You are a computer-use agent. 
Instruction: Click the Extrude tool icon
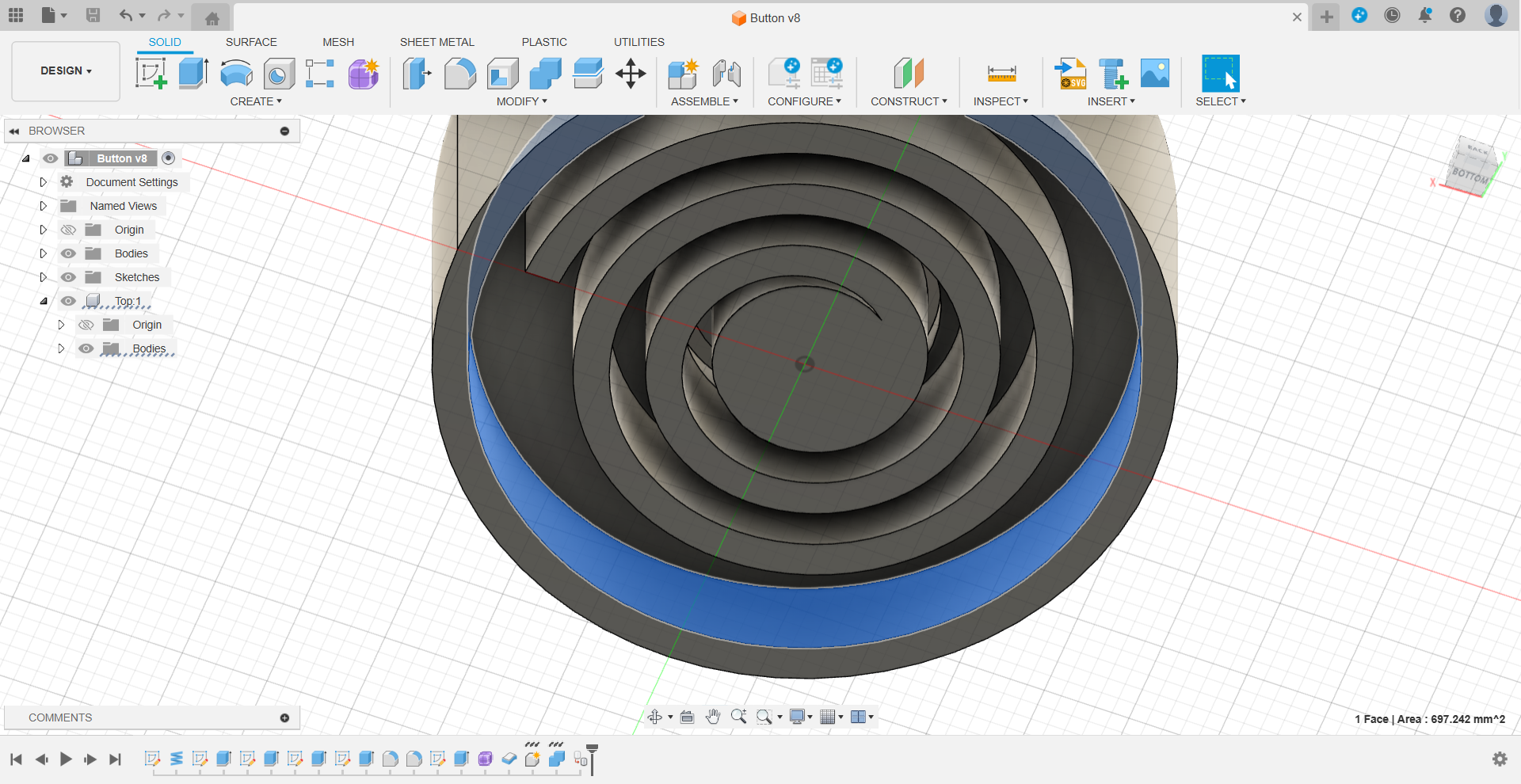(193, 74)
